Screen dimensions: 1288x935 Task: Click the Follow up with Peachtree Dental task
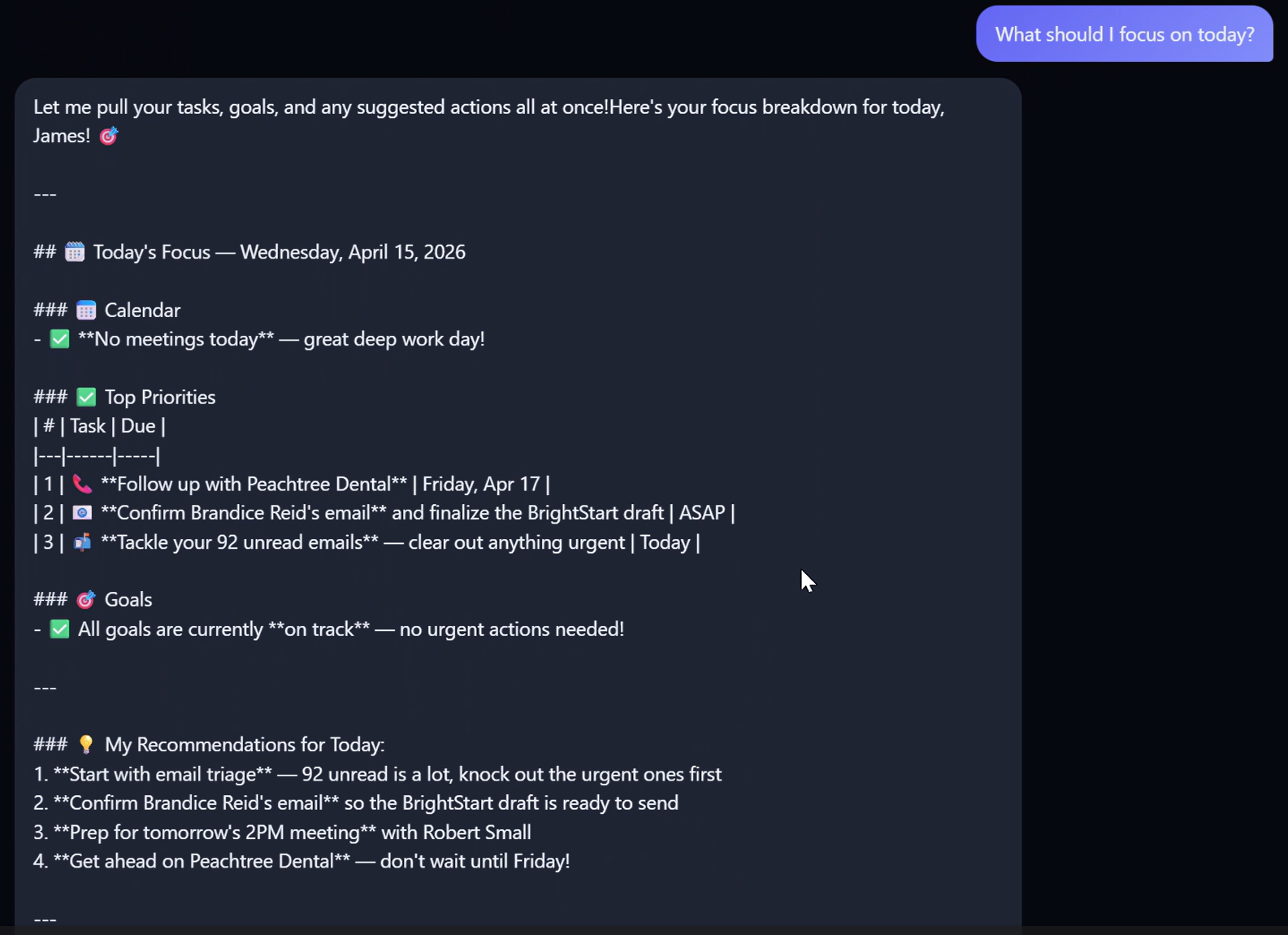pos(254,484)
